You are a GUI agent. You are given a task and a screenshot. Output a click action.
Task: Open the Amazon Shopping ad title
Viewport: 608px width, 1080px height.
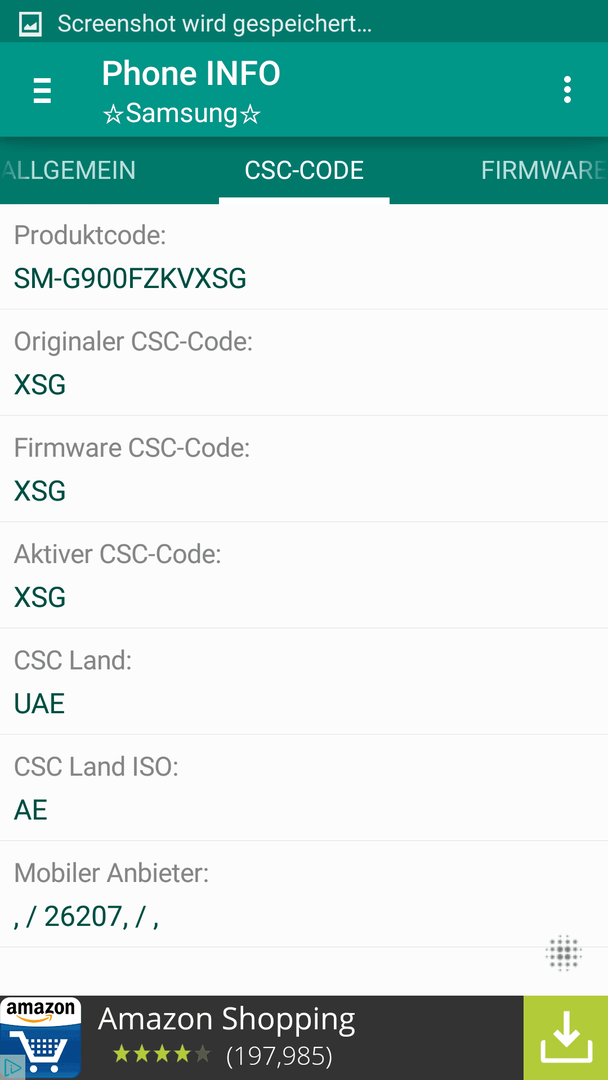(227, 1019)
